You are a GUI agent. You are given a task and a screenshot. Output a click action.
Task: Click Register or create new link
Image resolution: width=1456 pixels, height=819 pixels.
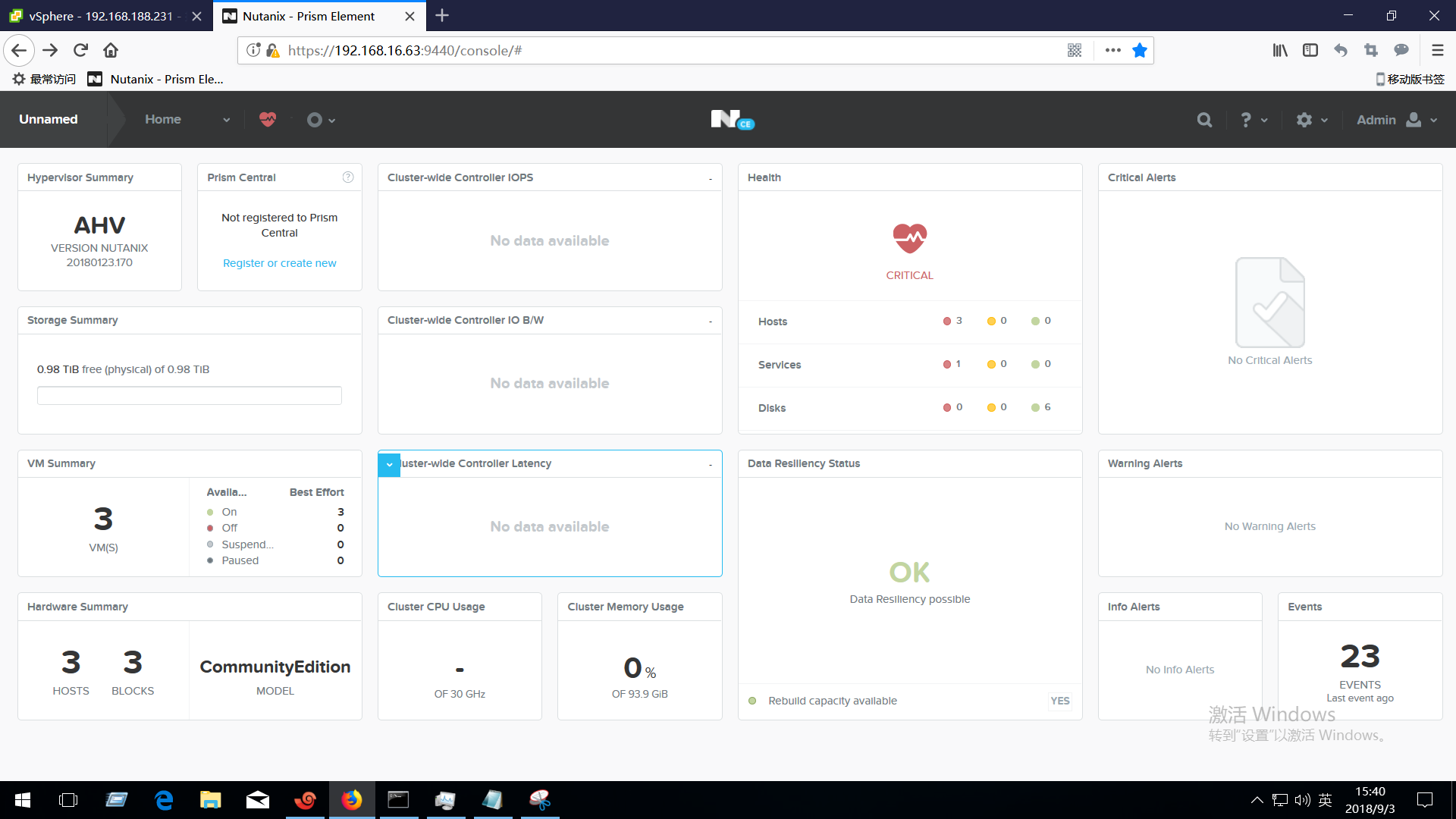(x=279, y=263)
